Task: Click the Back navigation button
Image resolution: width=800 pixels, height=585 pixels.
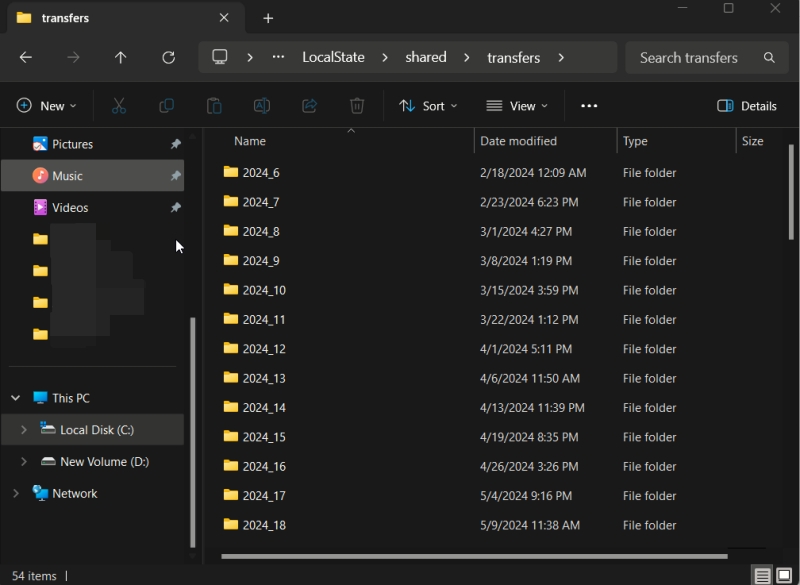Action: (x=25, y=57)
